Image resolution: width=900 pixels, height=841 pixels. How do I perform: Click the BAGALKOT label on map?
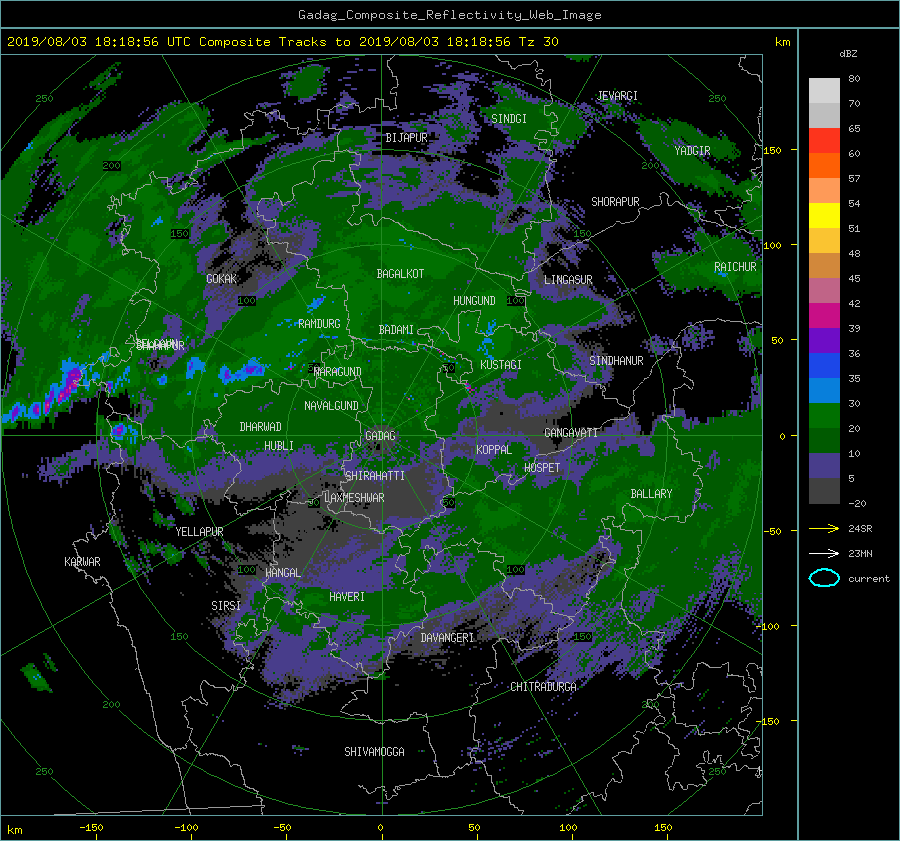tap(400, 274)
